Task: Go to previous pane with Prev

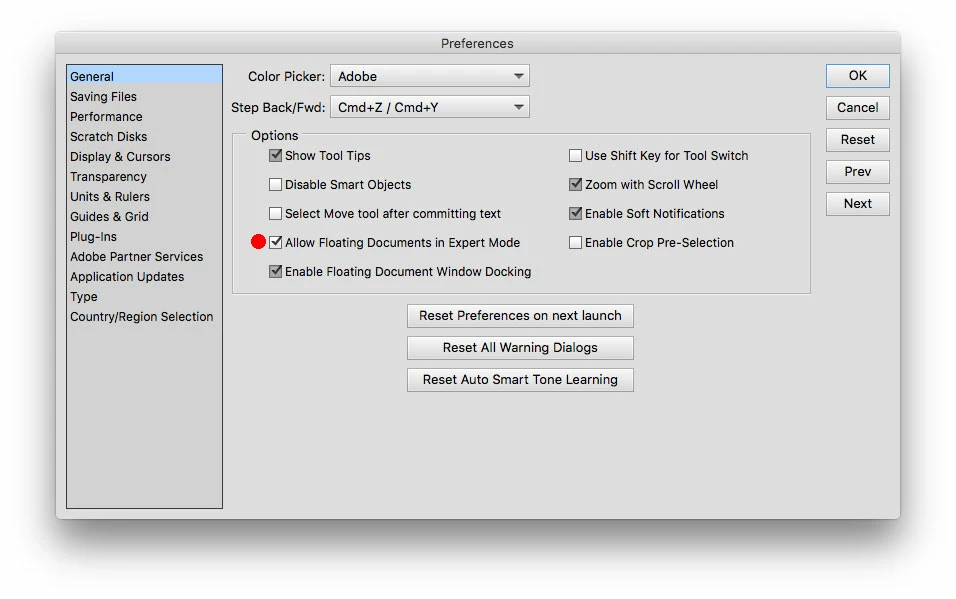Action: 857,172
